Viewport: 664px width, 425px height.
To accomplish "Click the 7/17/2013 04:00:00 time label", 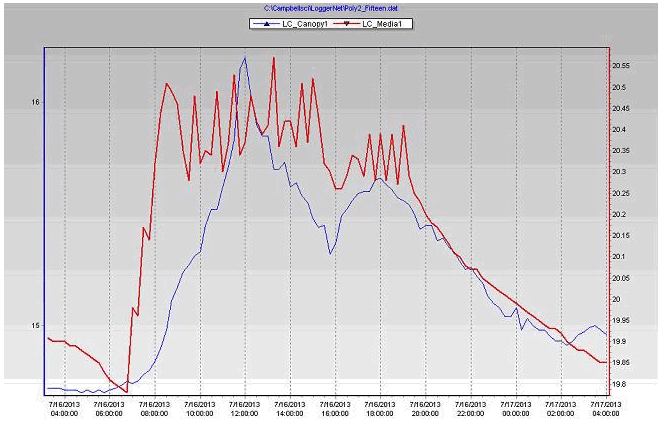I will tap(606, 409).
